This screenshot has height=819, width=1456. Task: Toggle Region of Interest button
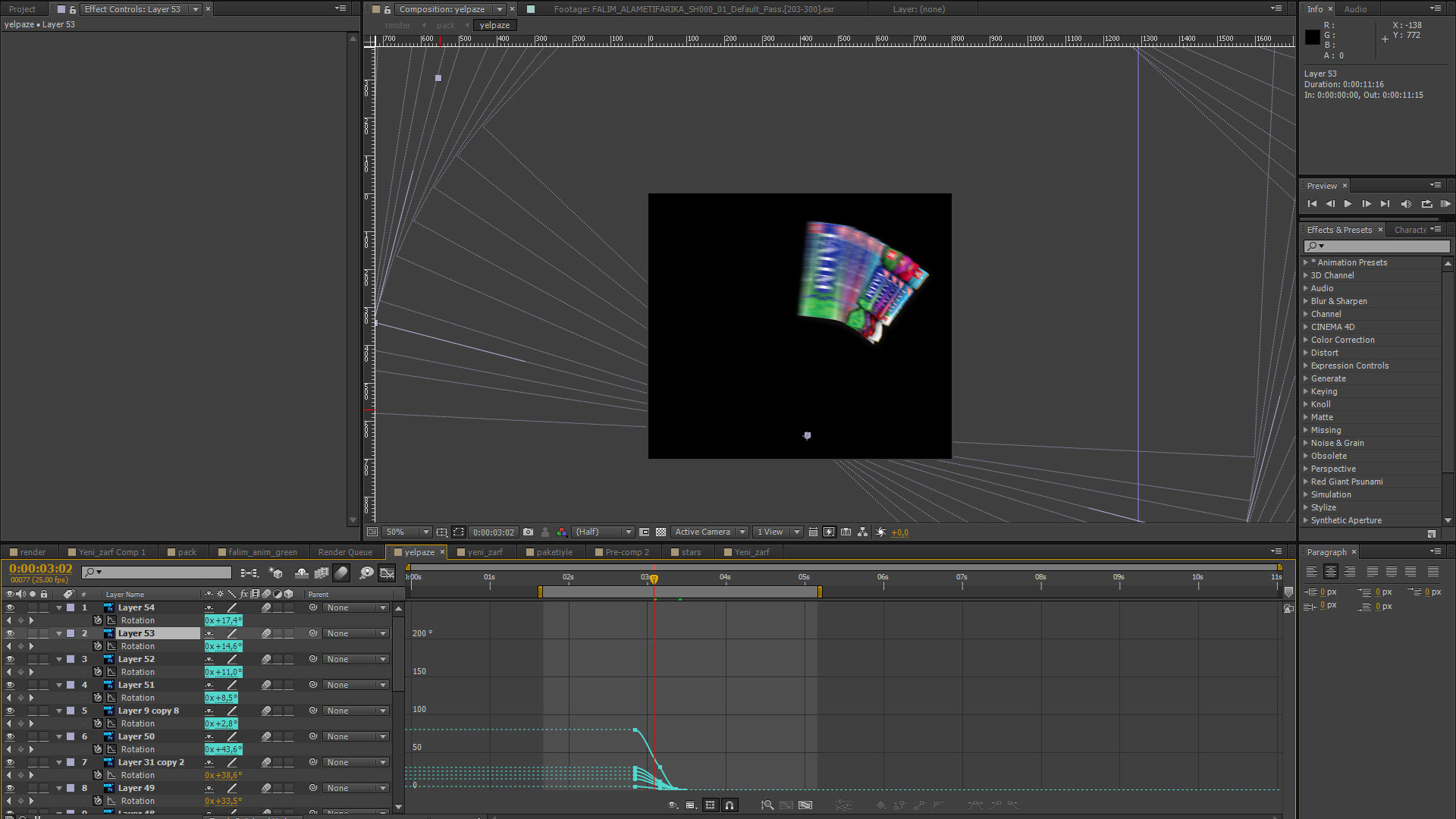[x=458, y=532]
